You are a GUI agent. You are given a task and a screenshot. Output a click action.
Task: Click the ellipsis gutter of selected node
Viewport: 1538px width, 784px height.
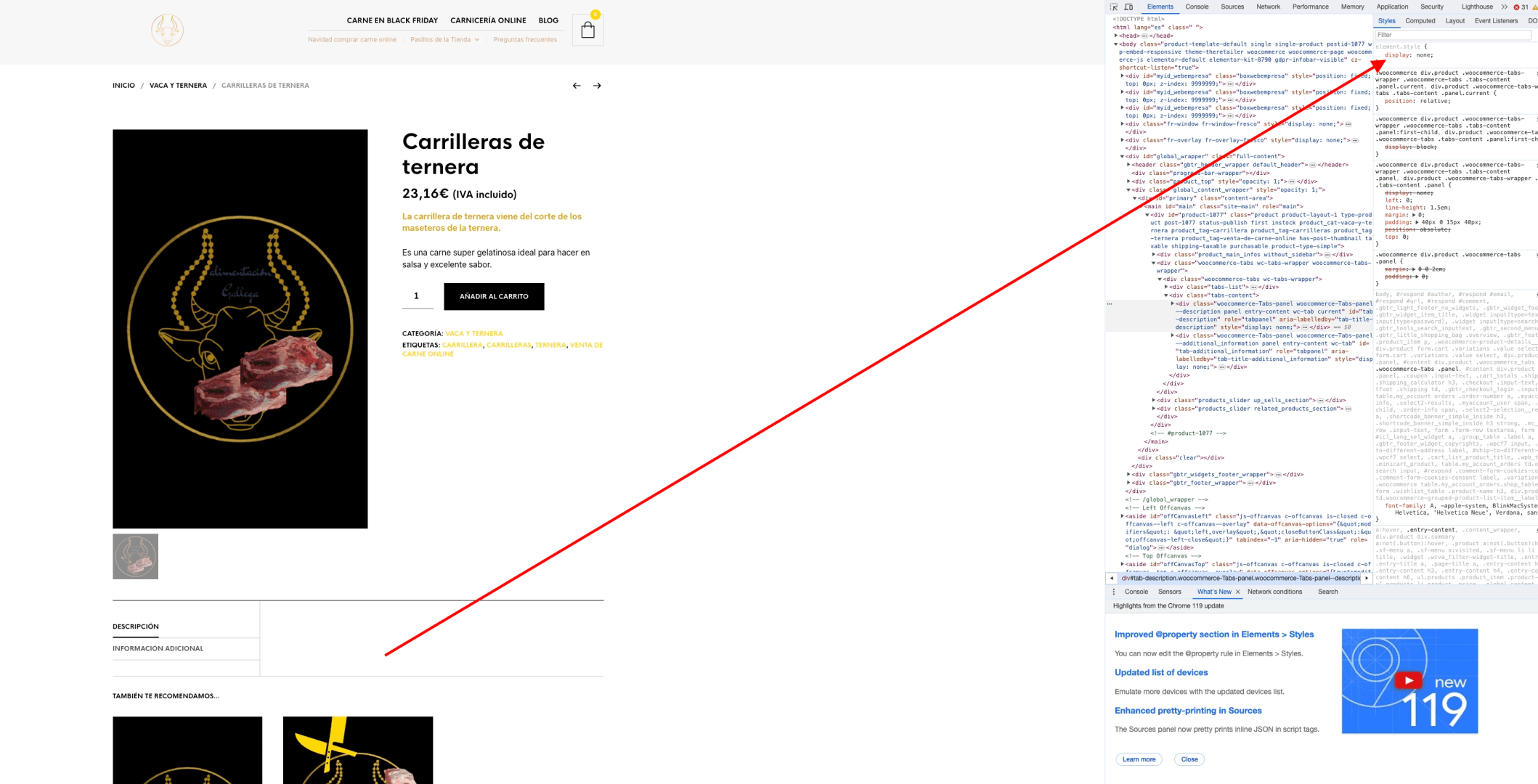tap(1110, 303)
